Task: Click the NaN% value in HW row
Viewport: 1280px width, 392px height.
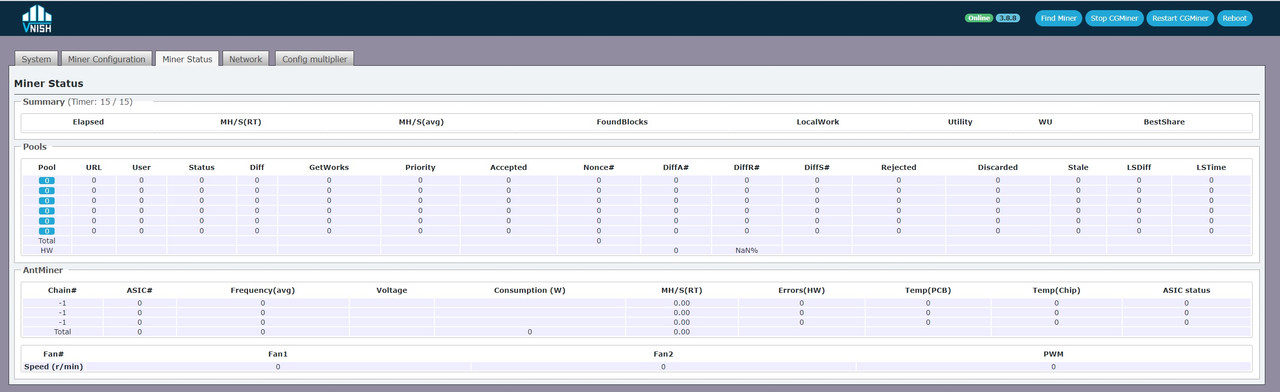Action: point(746,250)
